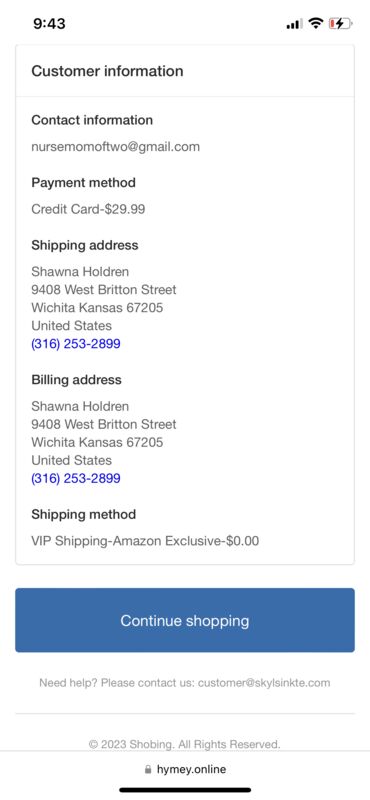Tap the home indicator bar

pyautogui.click(x=185, y=790)
